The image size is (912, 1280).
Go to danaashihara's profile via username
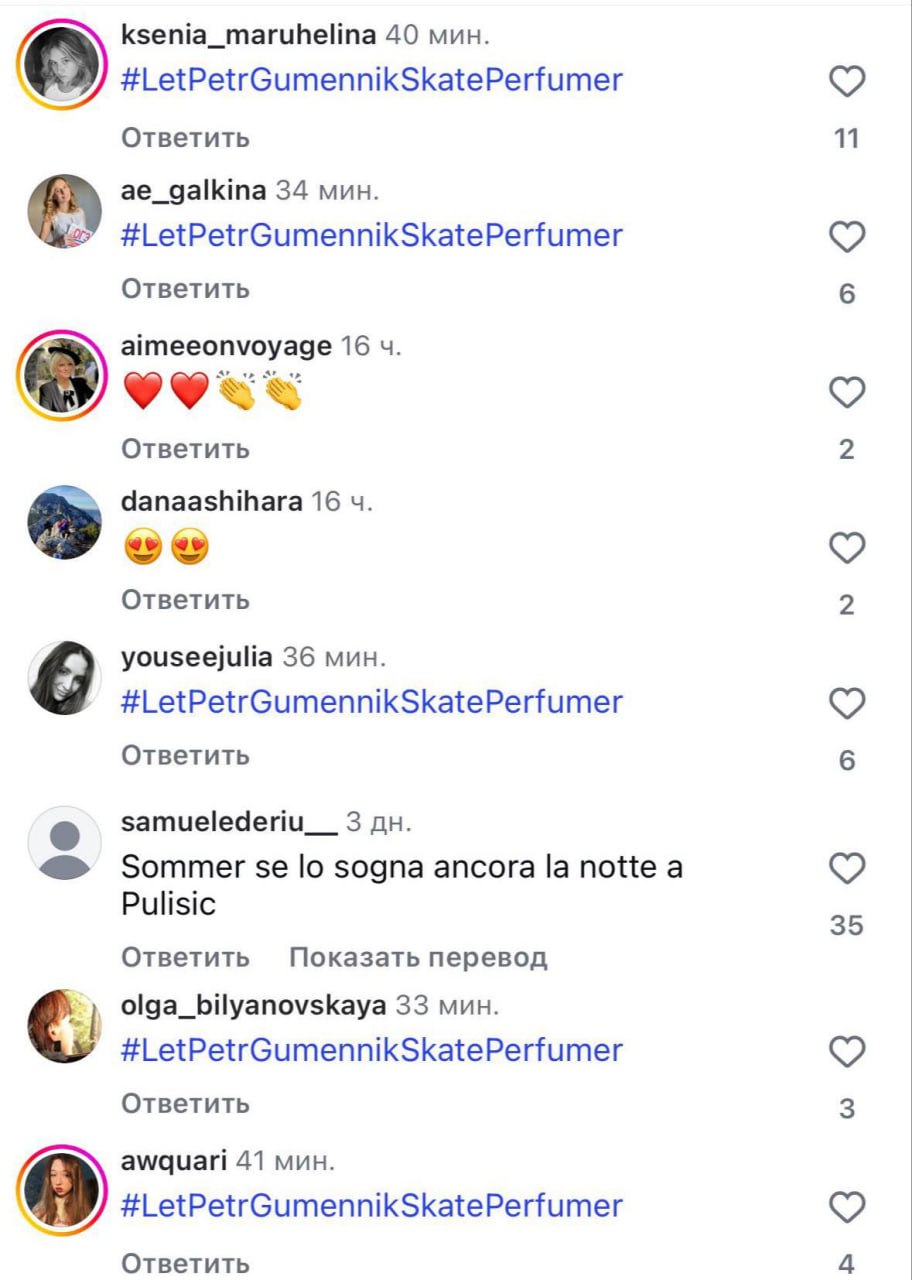[x=211, y=502]
